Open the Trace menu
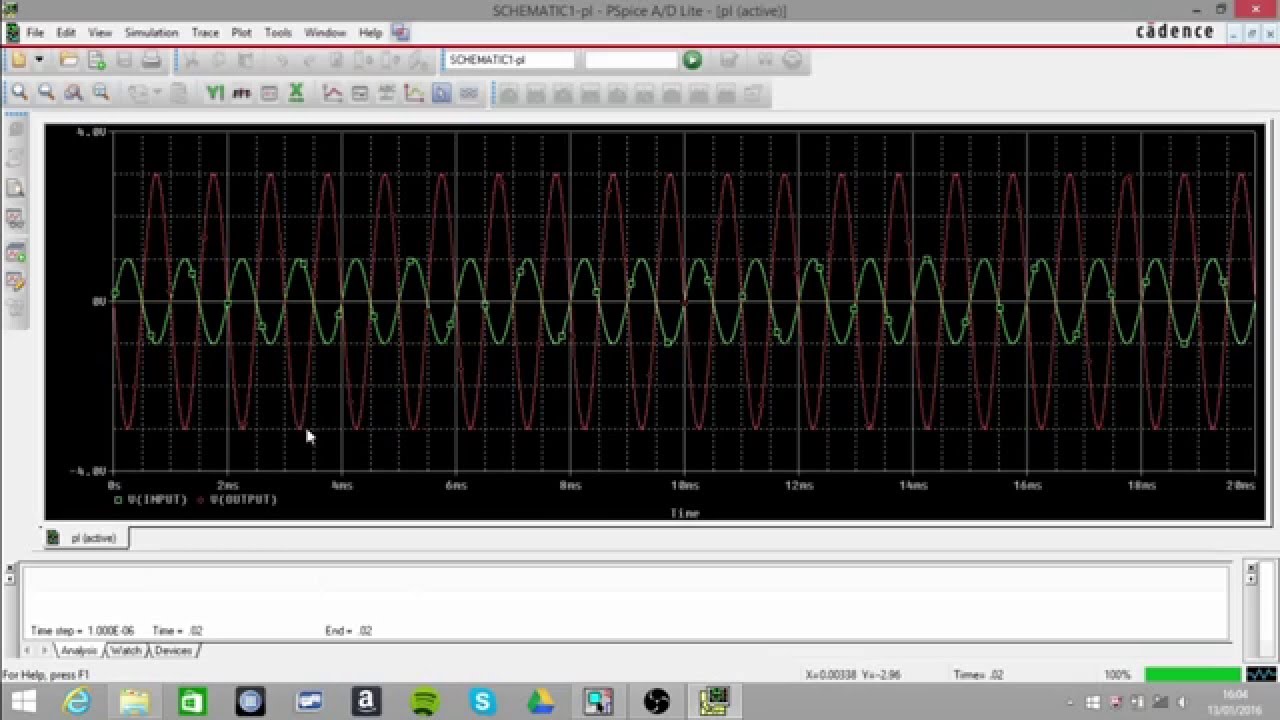This screenshot has width=1280, height=720. click(x=205, y=32)
